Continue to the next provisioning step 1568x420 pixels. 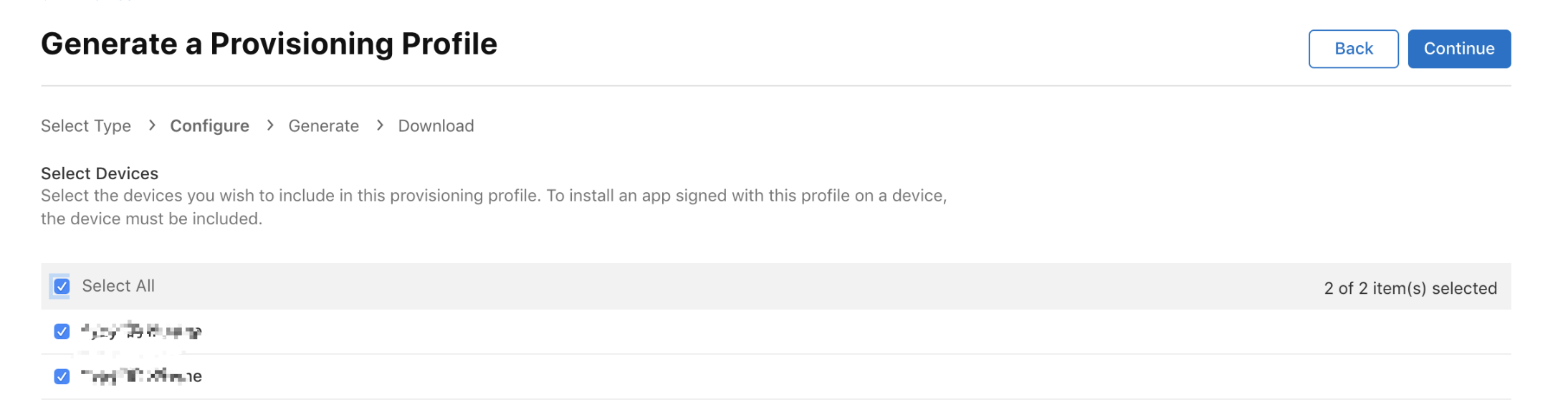point(1459,49)
